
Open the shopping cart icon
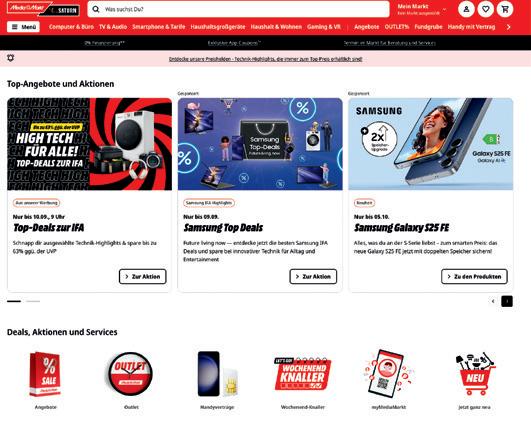(505, 9)
